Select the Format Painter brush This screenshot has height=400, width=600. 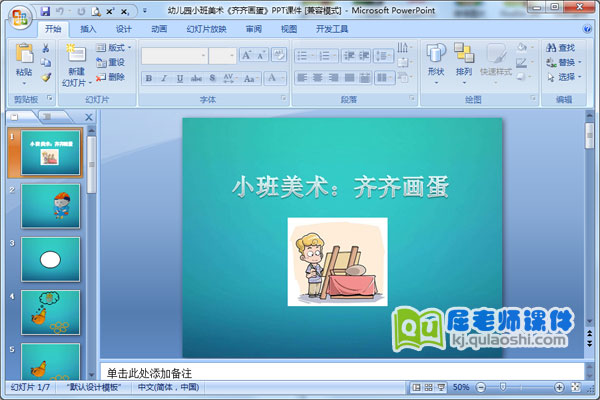[x=46, y=77]
